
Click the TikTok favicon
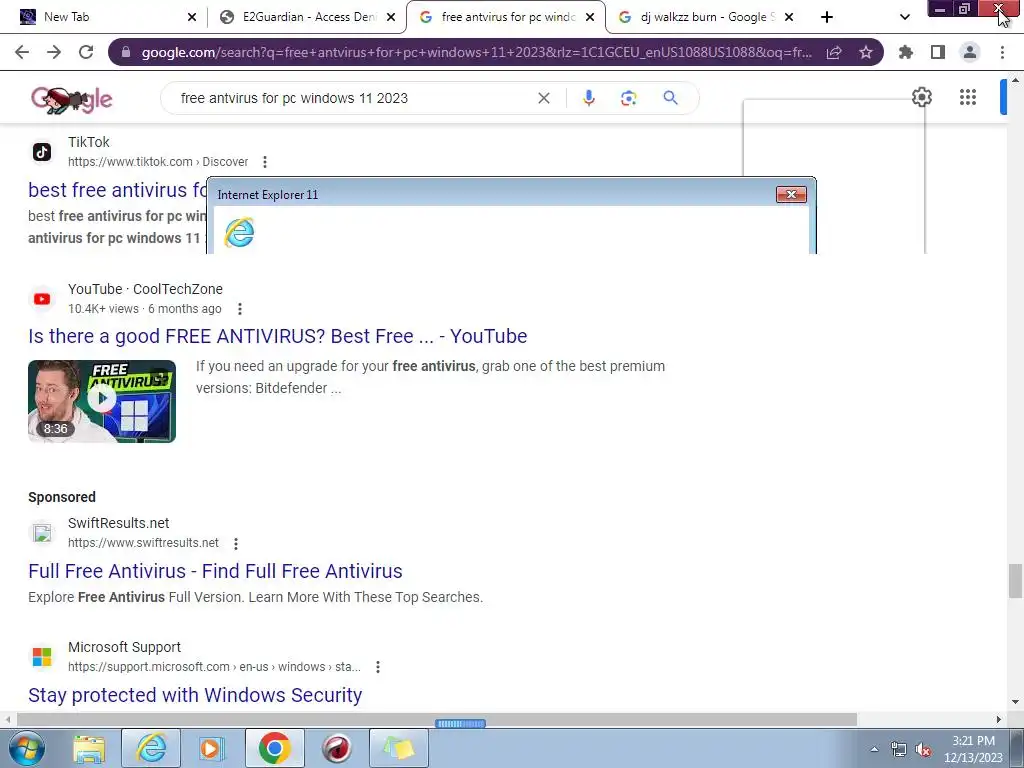42,152
